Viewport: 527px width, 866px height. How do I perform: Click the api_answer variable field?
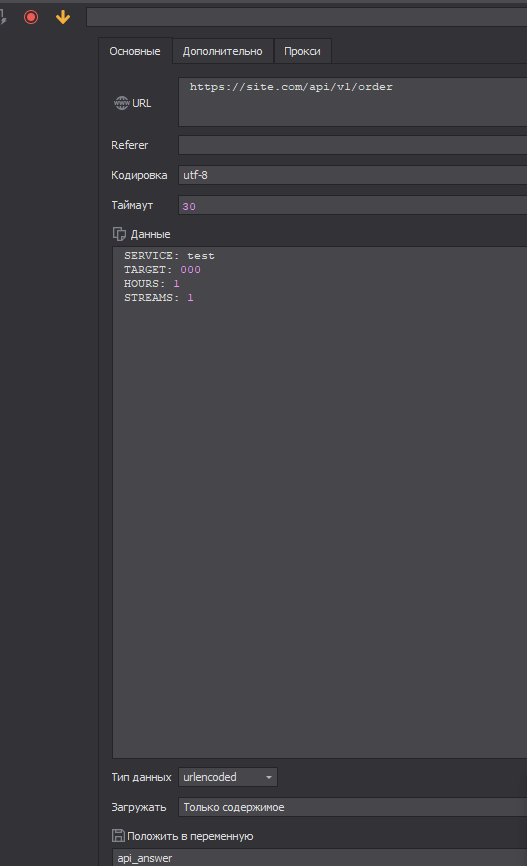click(x=320, y=858)
